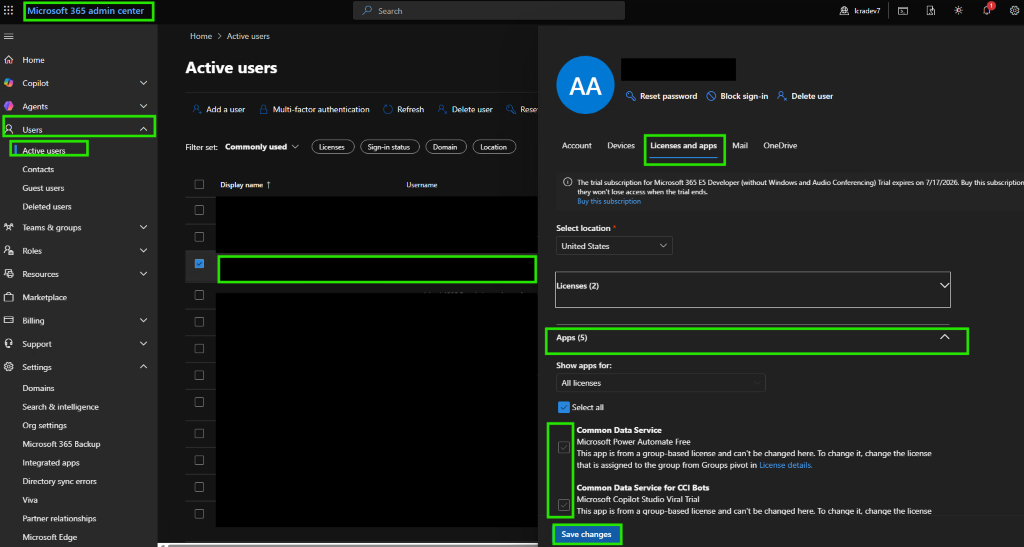Open the All licenses dropdown
The height and width of the screenshot is (547, 1024).
(x=660, y=383)
